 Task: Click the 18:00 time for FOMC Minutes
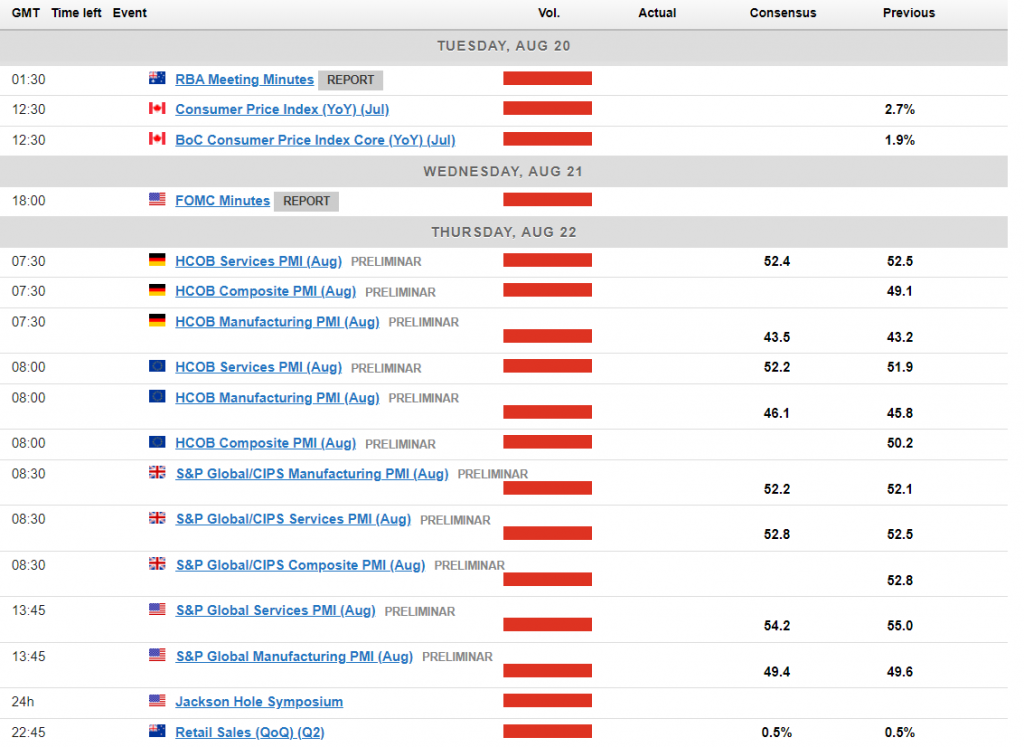pos(29,201)
